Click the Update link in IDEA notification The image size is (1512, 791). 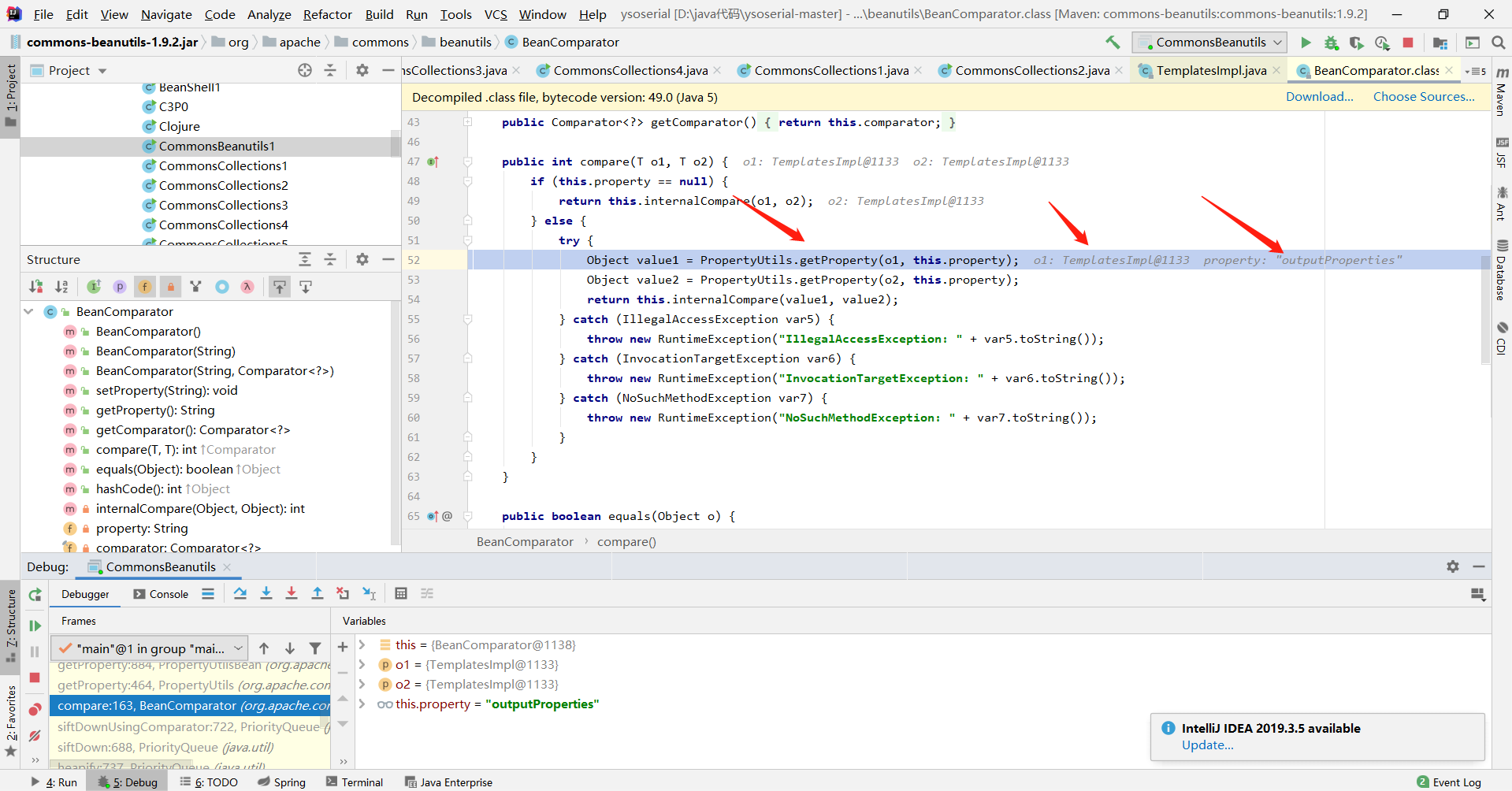tap(1207, 745)
